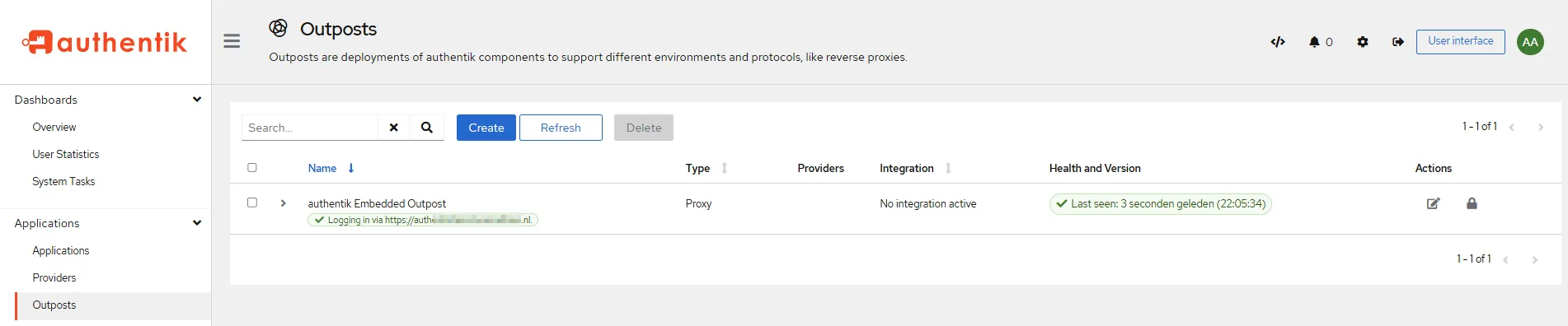Run search with magnifier icon
Screen dimensions: 1568x326
(427, 128)
